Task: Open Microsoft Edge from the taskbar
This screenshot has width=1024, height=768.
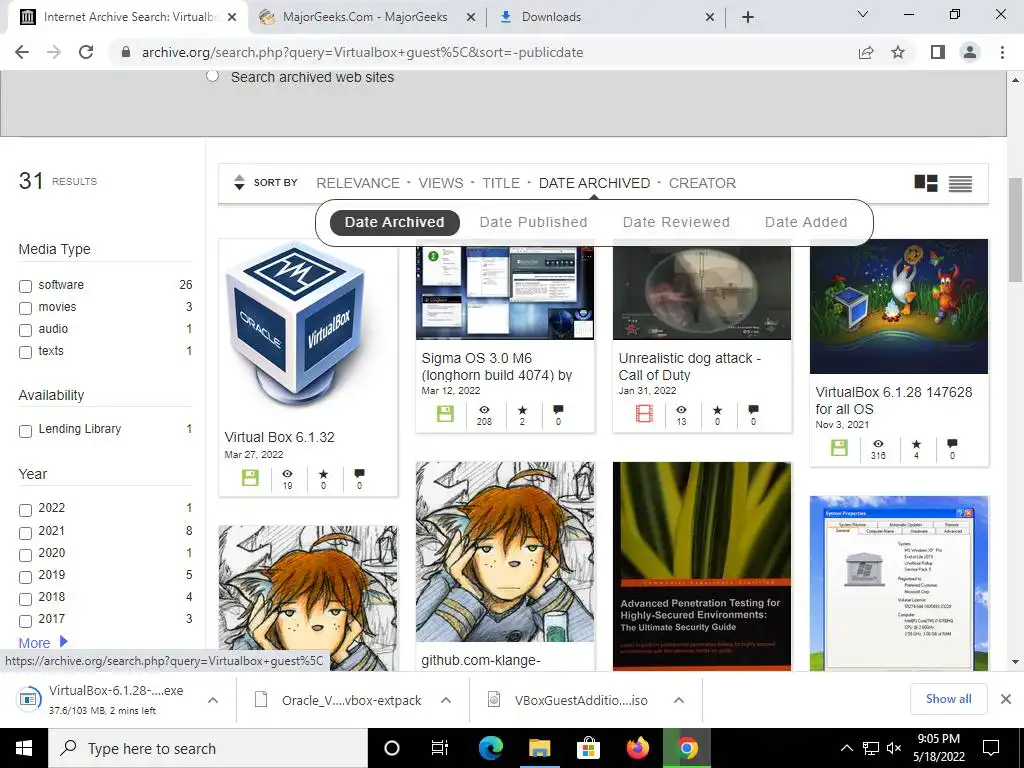Action: point(490,748)
